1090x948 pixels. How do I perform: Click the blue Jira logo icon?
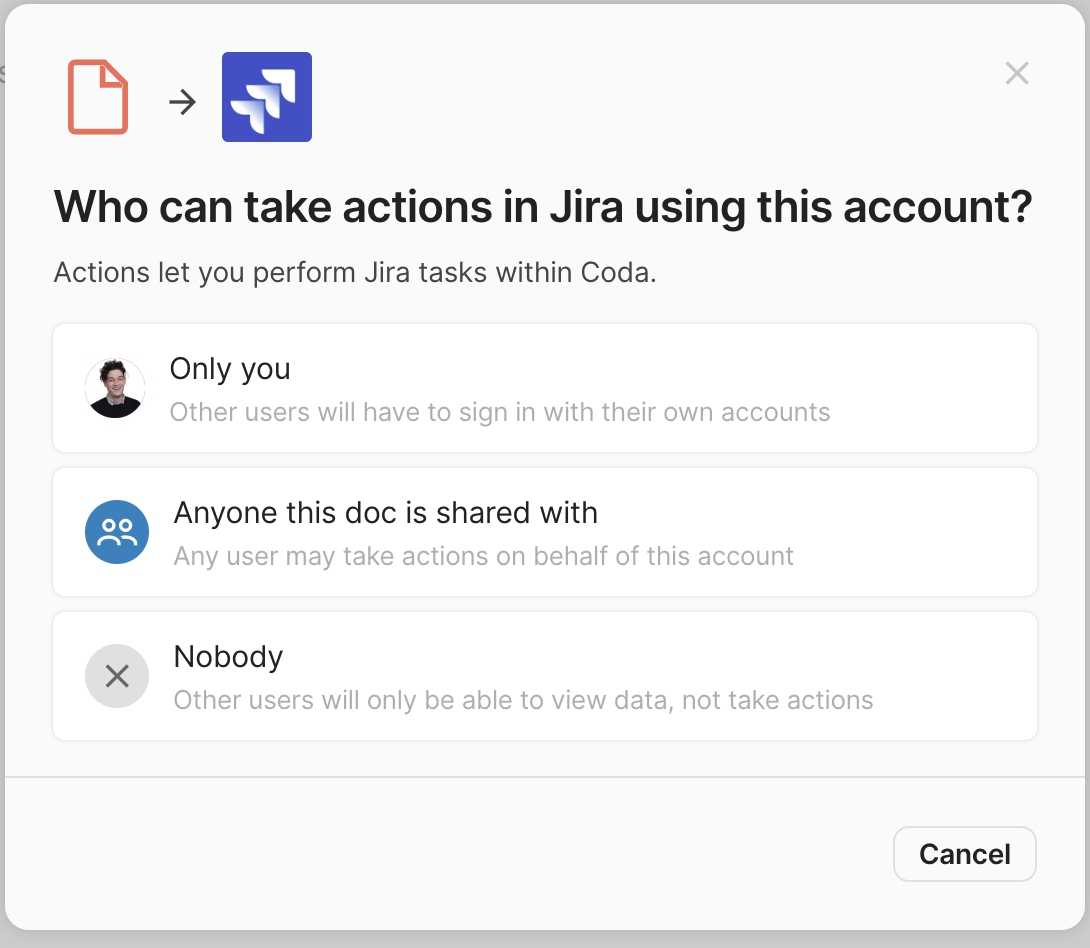(x=267, y=97)
